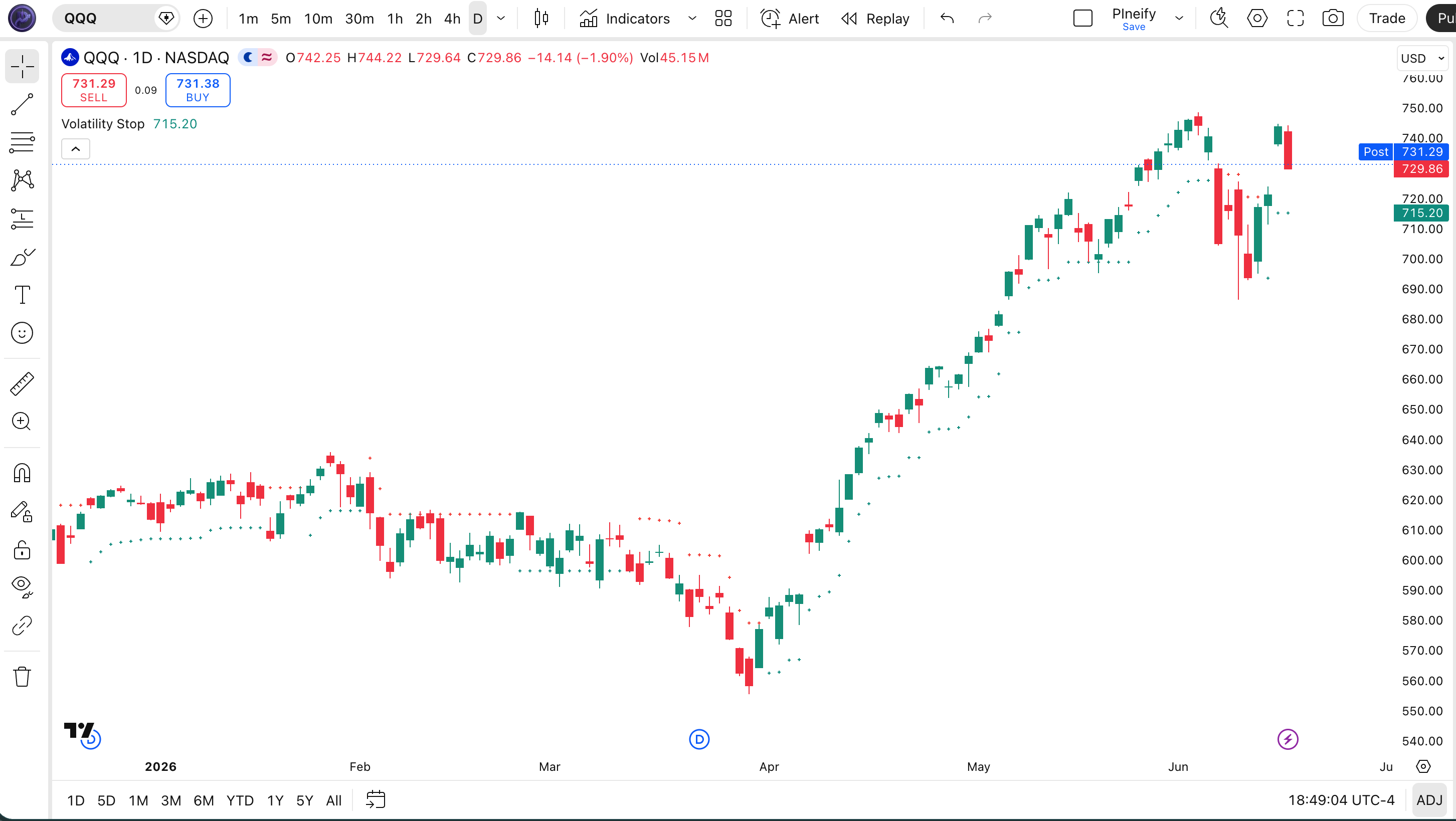Click the 731.29 SELL button
The height and width of the screenshot is (821, 1456).
tap(94, 90)
